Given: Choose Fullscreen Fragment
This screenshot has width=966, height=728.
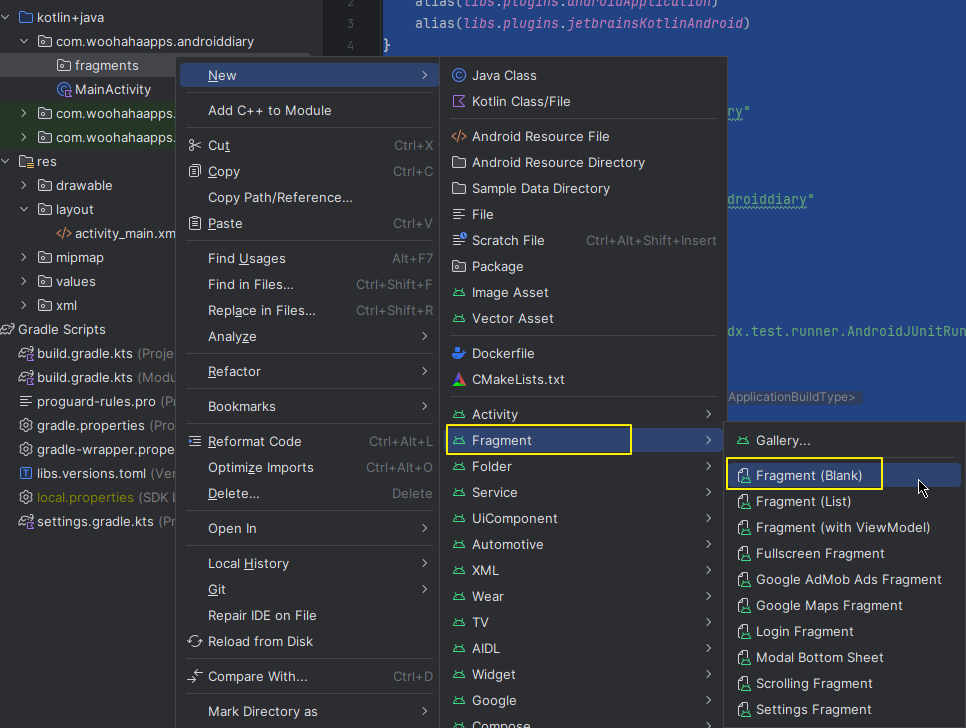Looking at the screenshot, I should (x=843, y=553).
